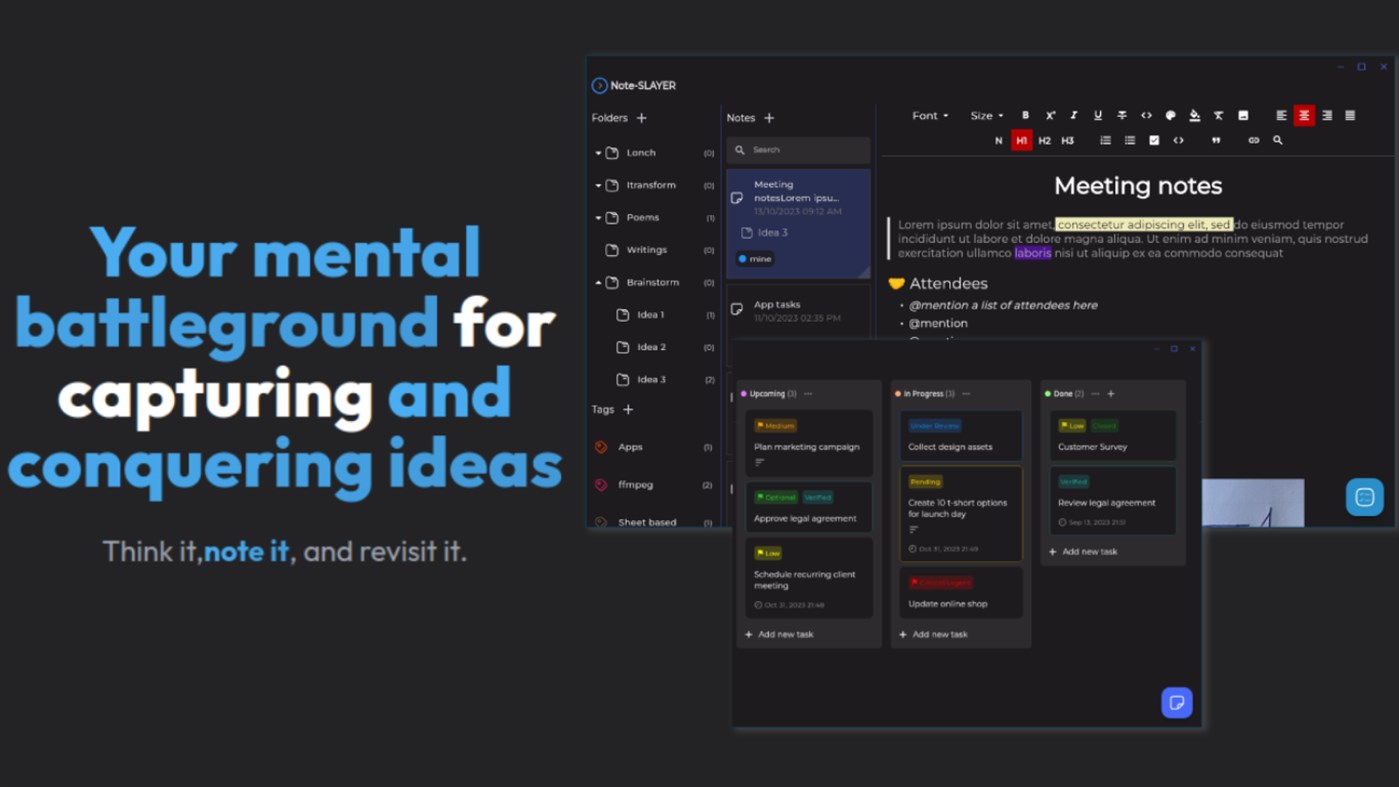Click the editor search magnifier icon

[x=1277, y=140]
